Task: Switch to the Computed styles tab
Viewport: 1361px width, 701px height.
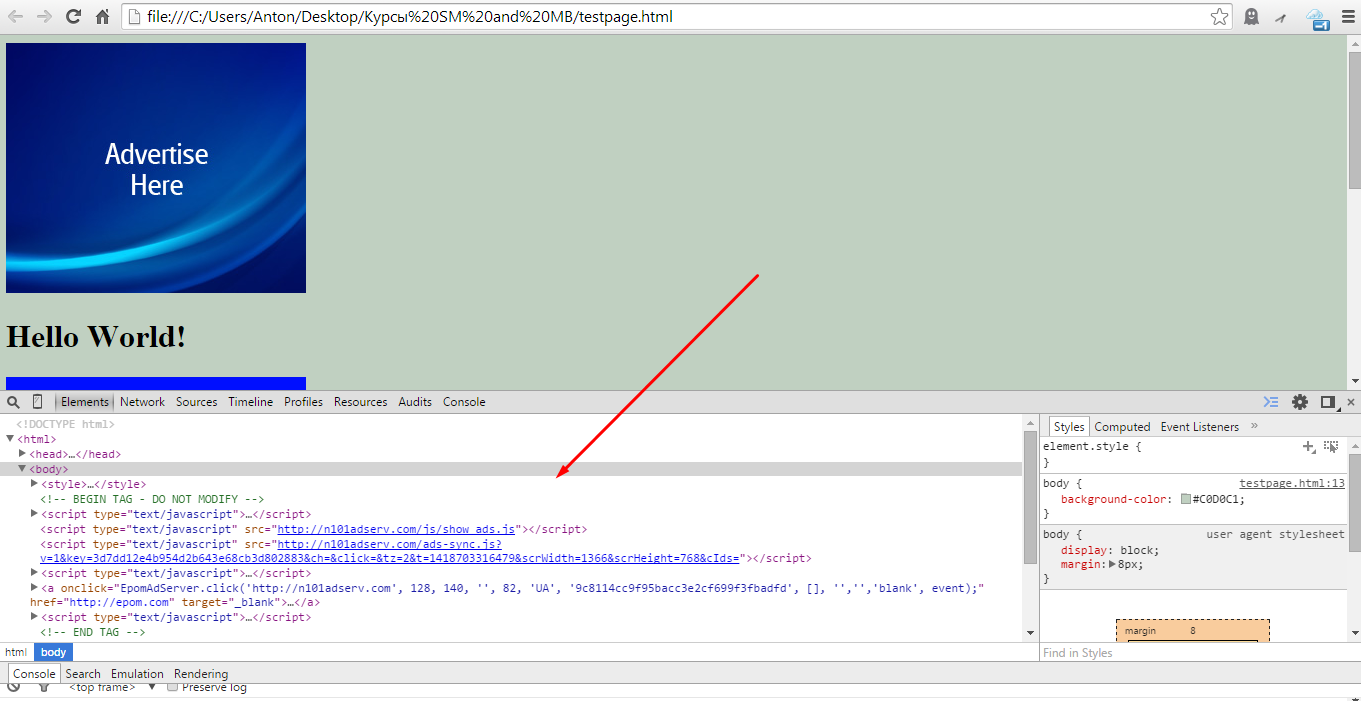Action: click(x=1122, y=427)
